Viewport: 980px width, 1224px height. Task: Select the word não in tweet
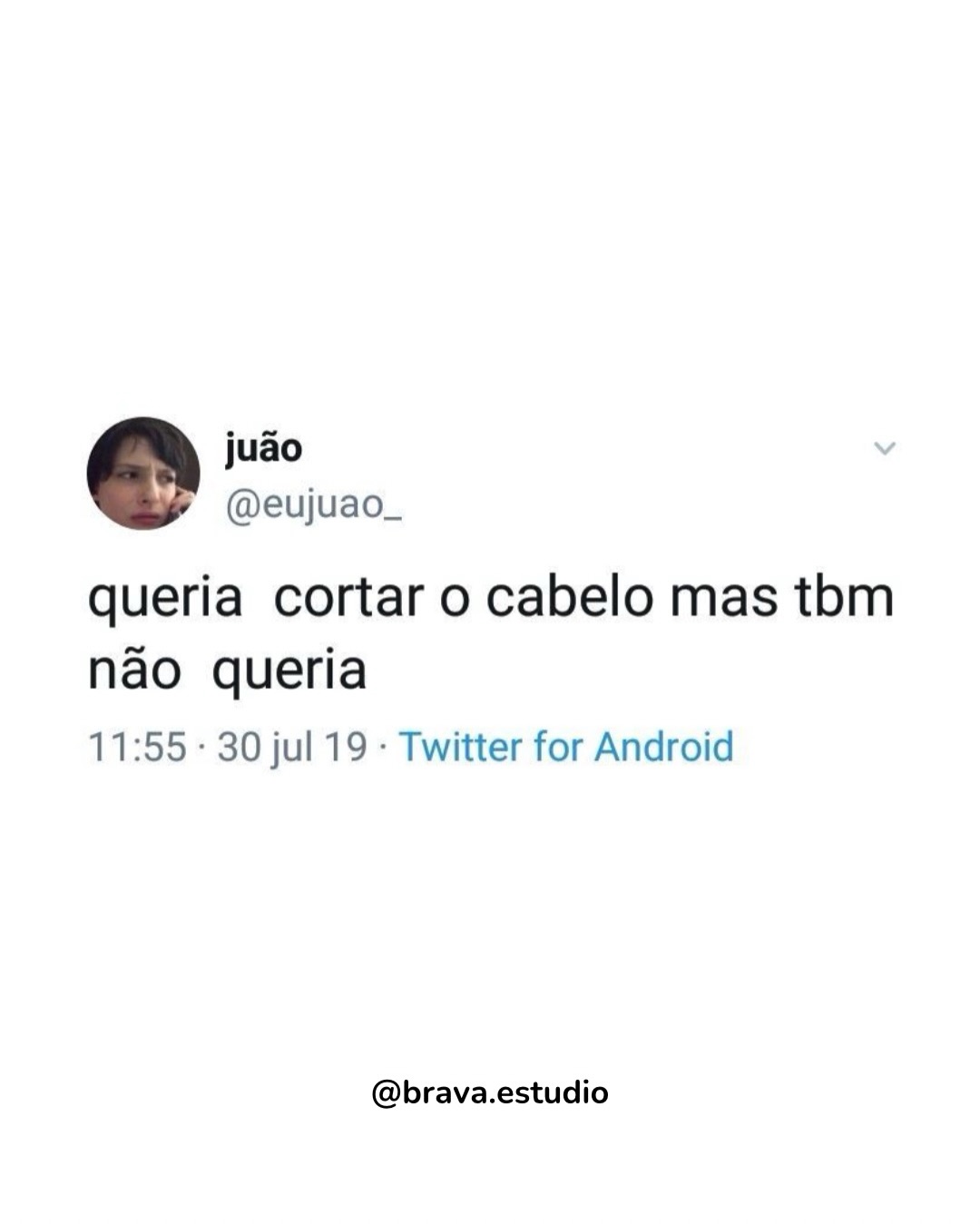[133, 671]
